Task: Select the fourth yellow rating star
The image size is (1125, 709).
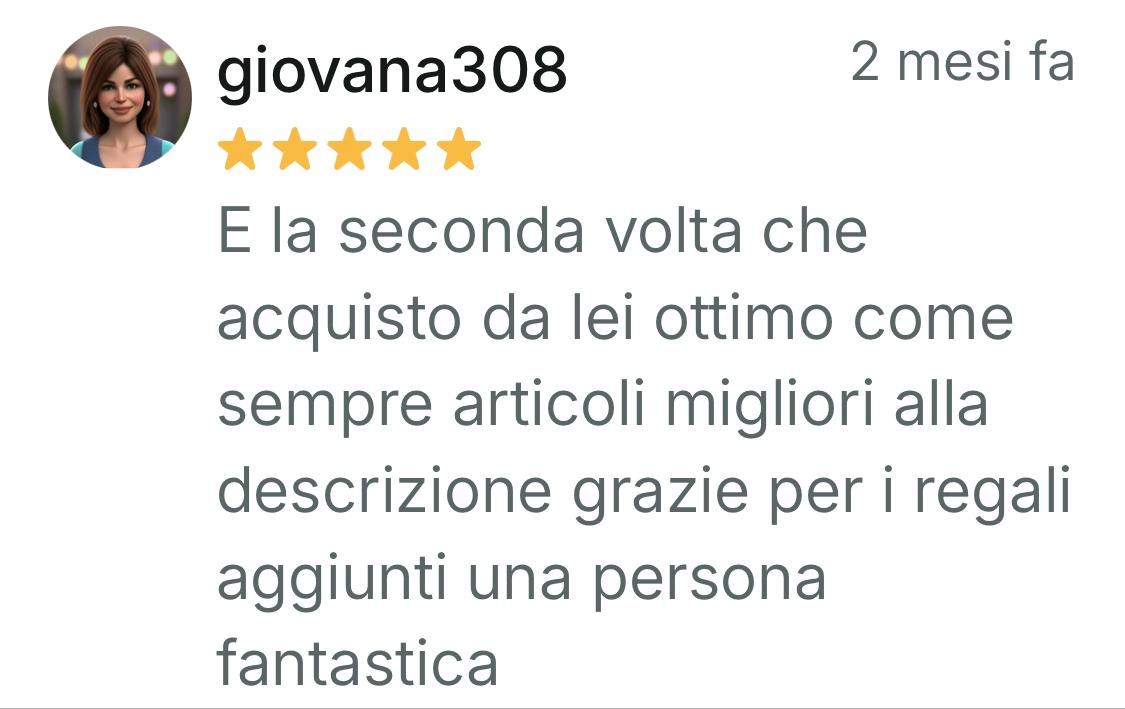Action: (x=404, y=149)
